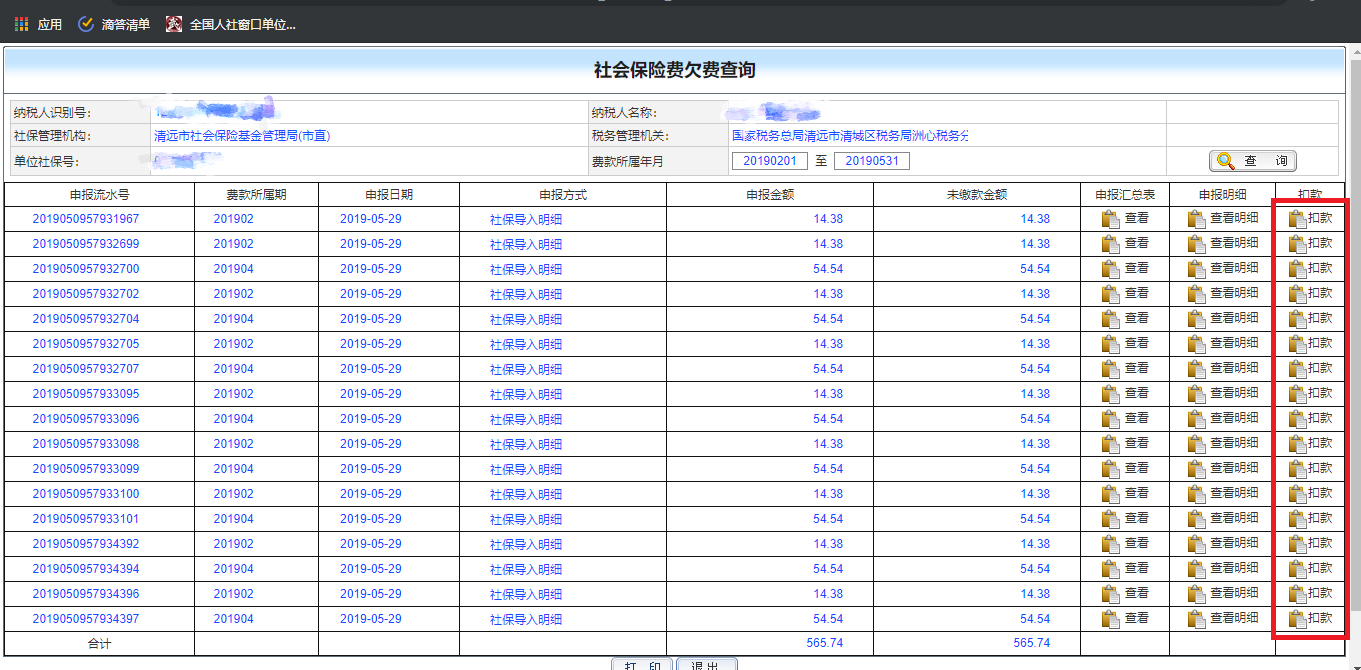1361x670 pixels.
Task: Open 查看 summary icon for row 2019050957934392
Action: 1110,544
